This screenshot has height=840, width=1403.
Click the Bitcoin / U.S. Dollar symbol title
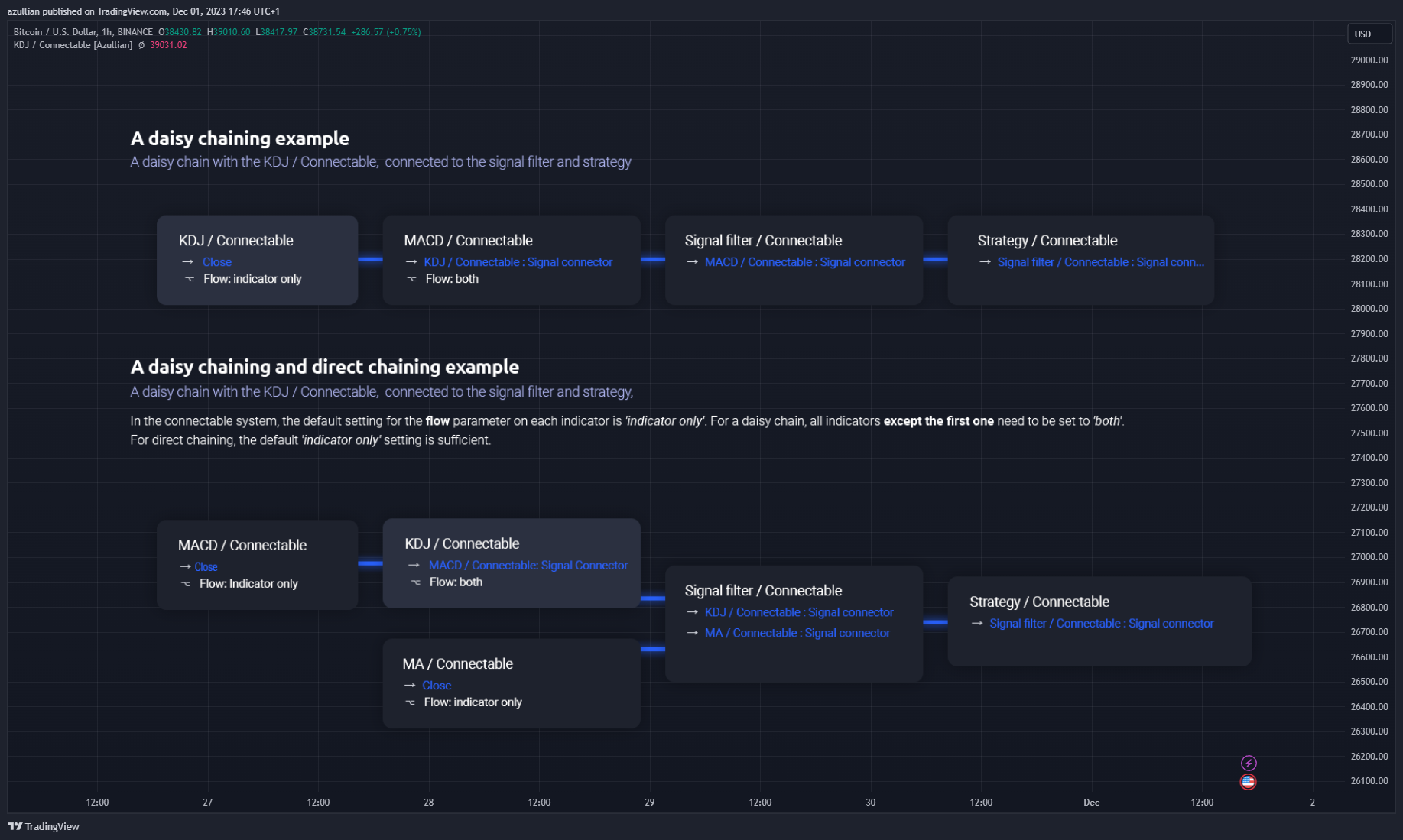pyautogui.click(x=83, y=32)
